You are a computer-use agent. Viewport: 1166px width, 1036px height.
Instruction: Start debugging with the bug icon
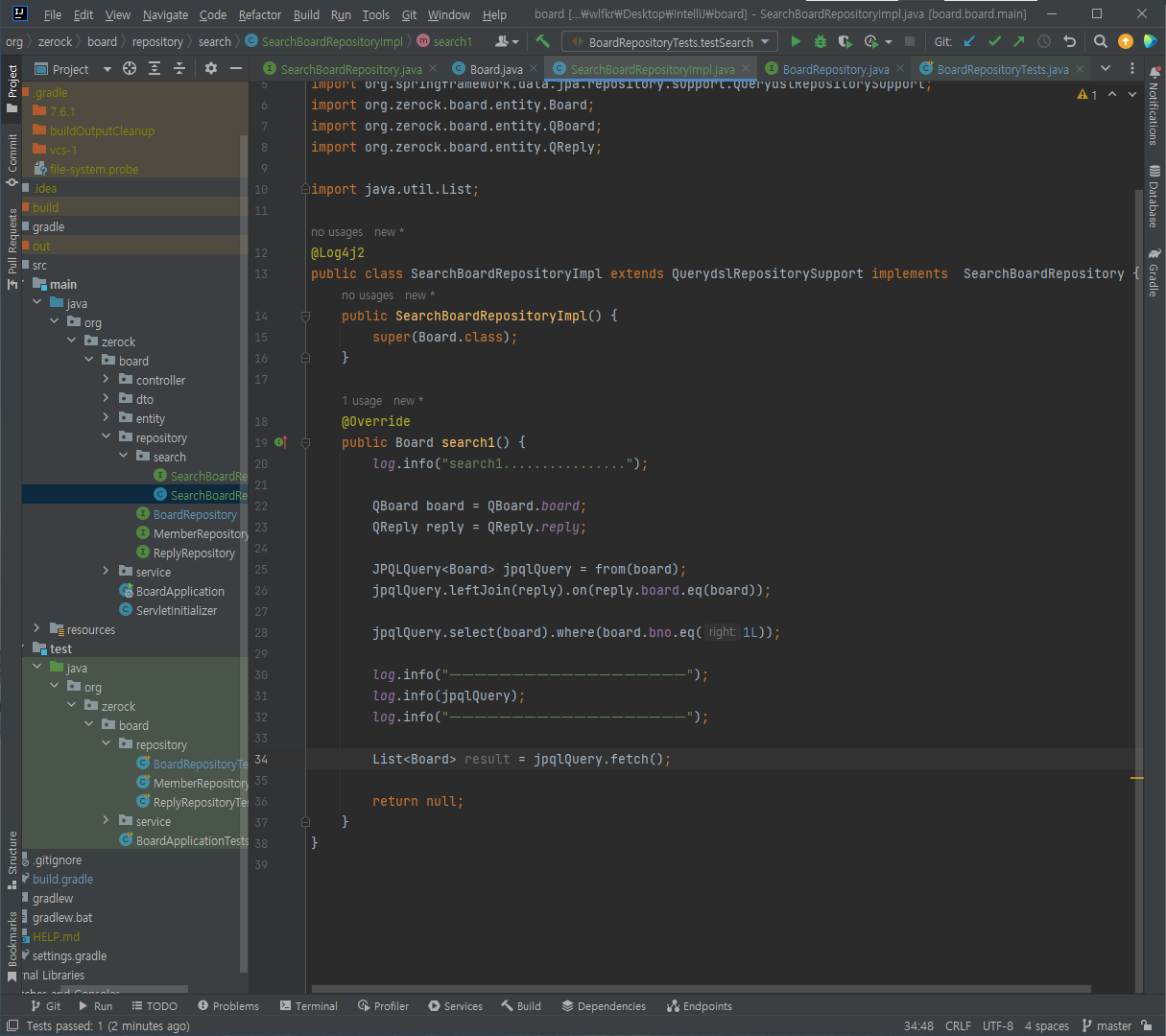(x=821, y=41)
